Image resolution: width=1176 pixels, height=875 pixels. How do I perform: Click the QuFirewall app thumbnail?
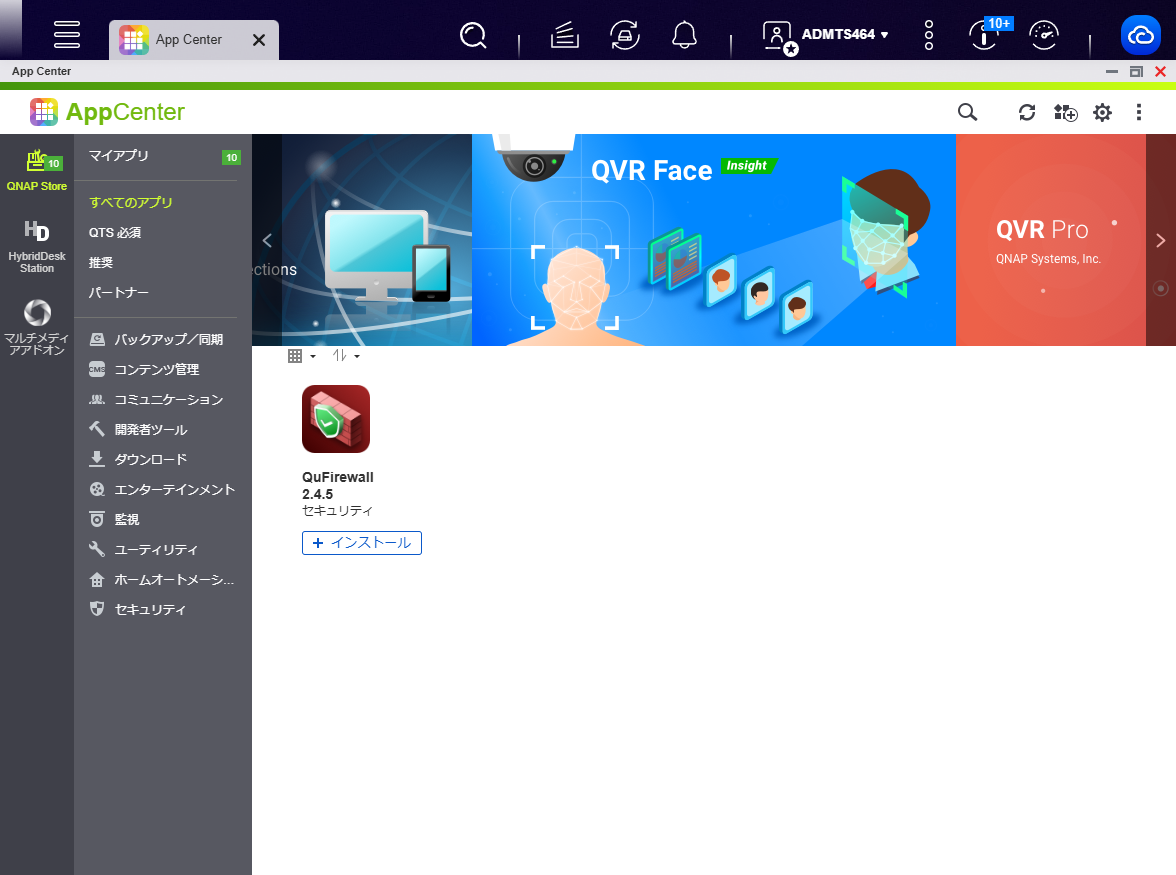[x=336, y=419]
